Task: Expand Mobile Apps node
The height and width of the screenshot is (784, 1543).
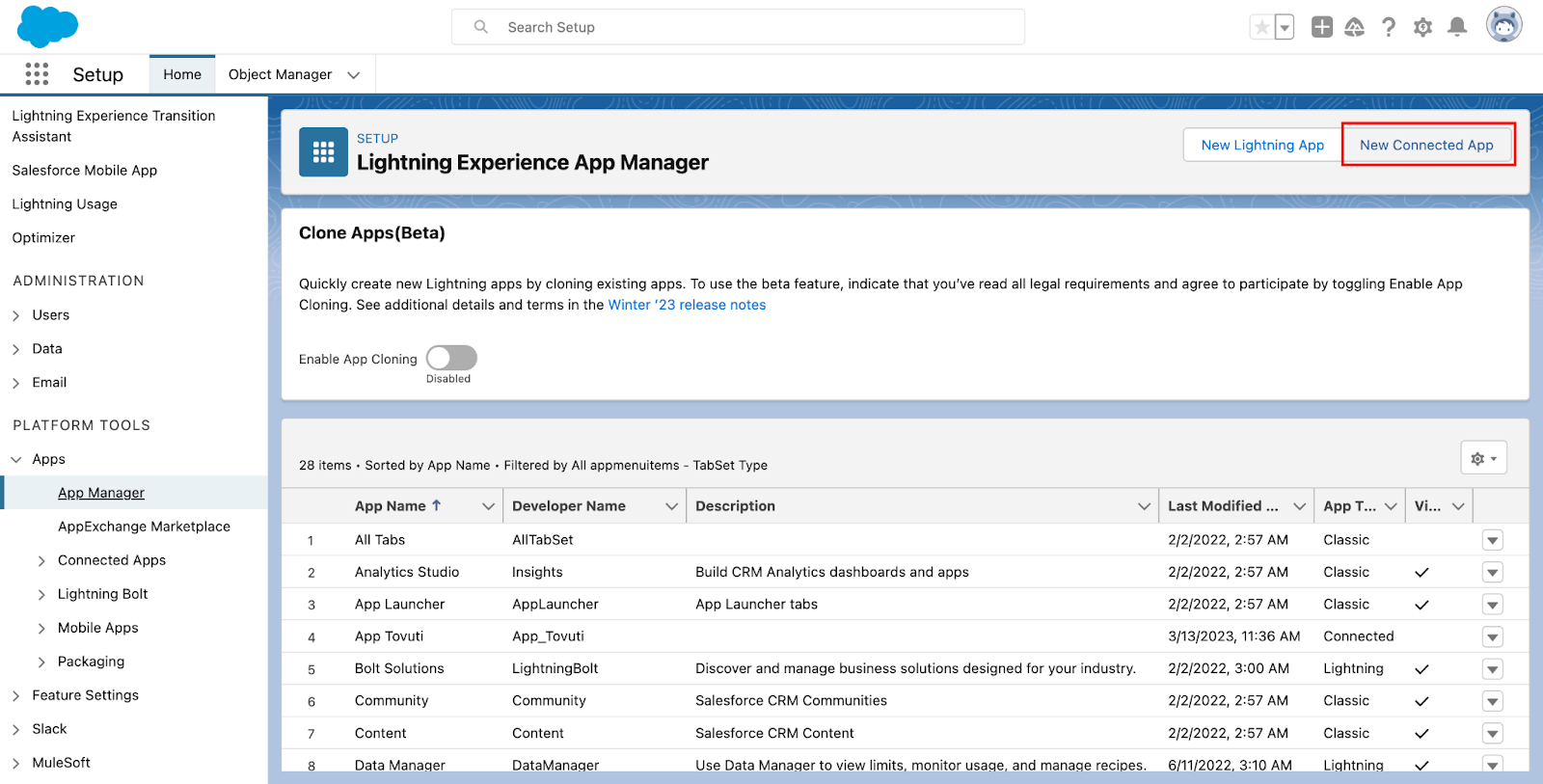Action: tap(41, 629)
